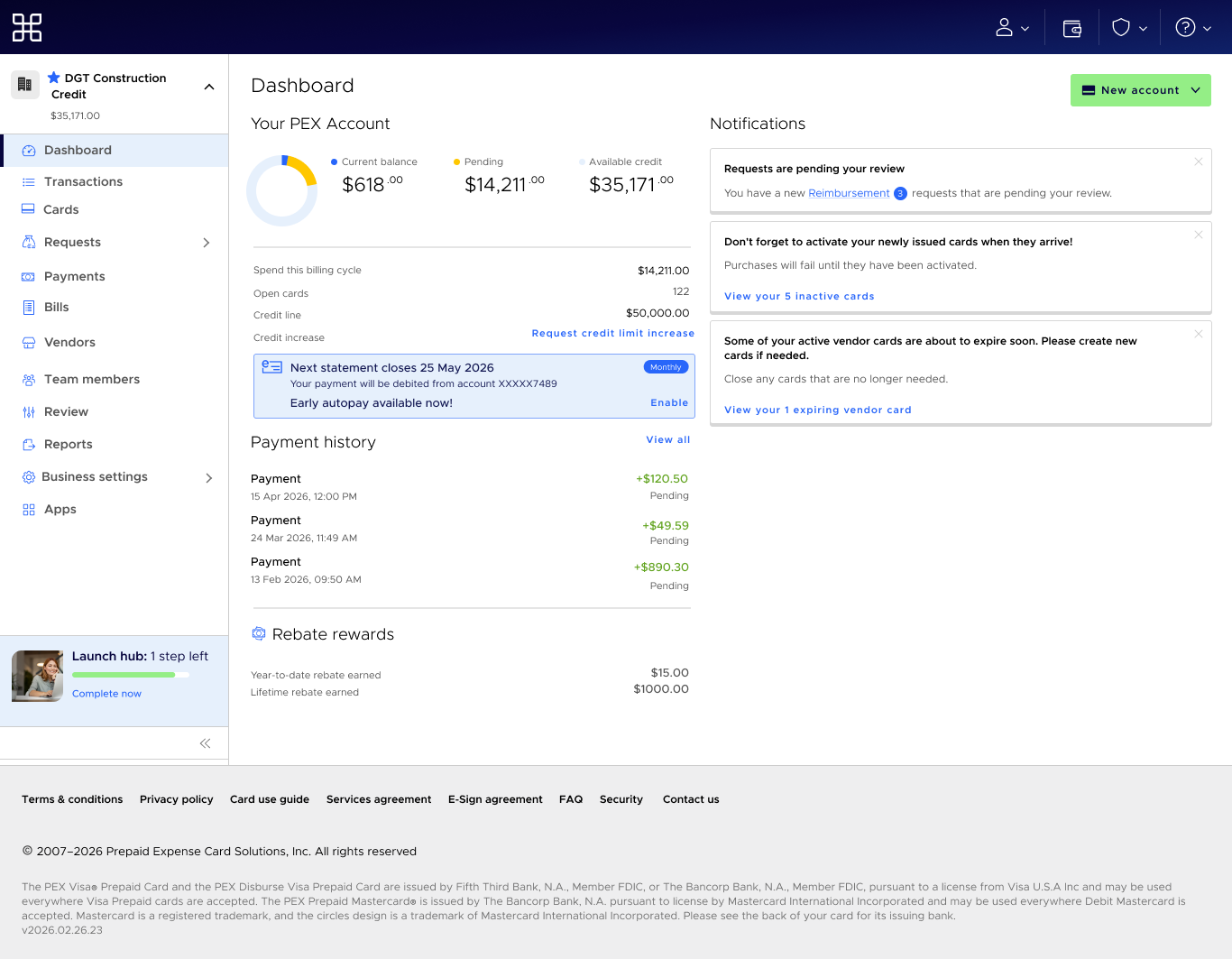The image size is (1232, 959).
Task: Dismiss the pending requests notification
Action: tap(1198, 162)
